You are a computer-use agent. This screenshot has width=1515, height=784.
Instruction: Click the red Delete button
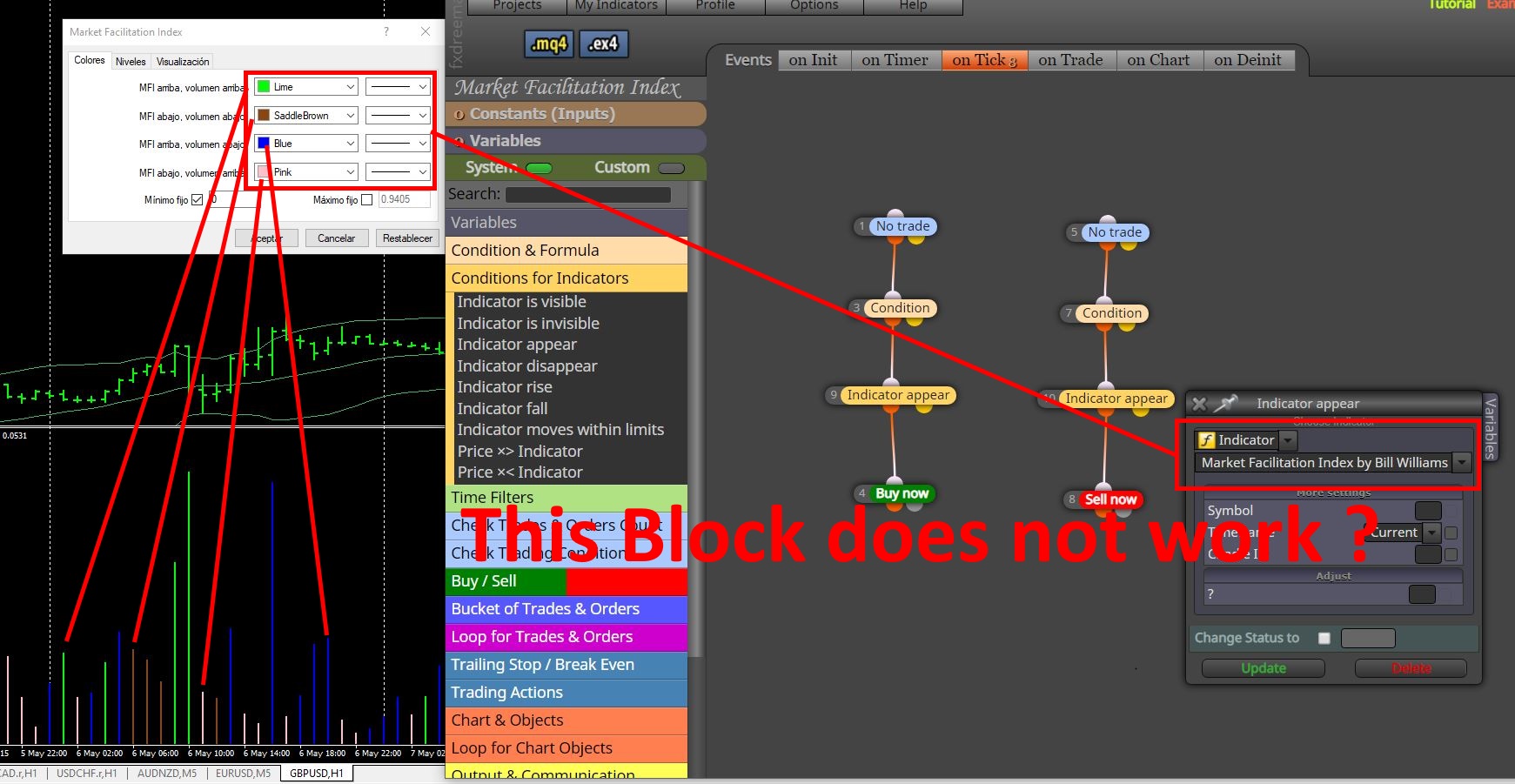click(1411, 668)
